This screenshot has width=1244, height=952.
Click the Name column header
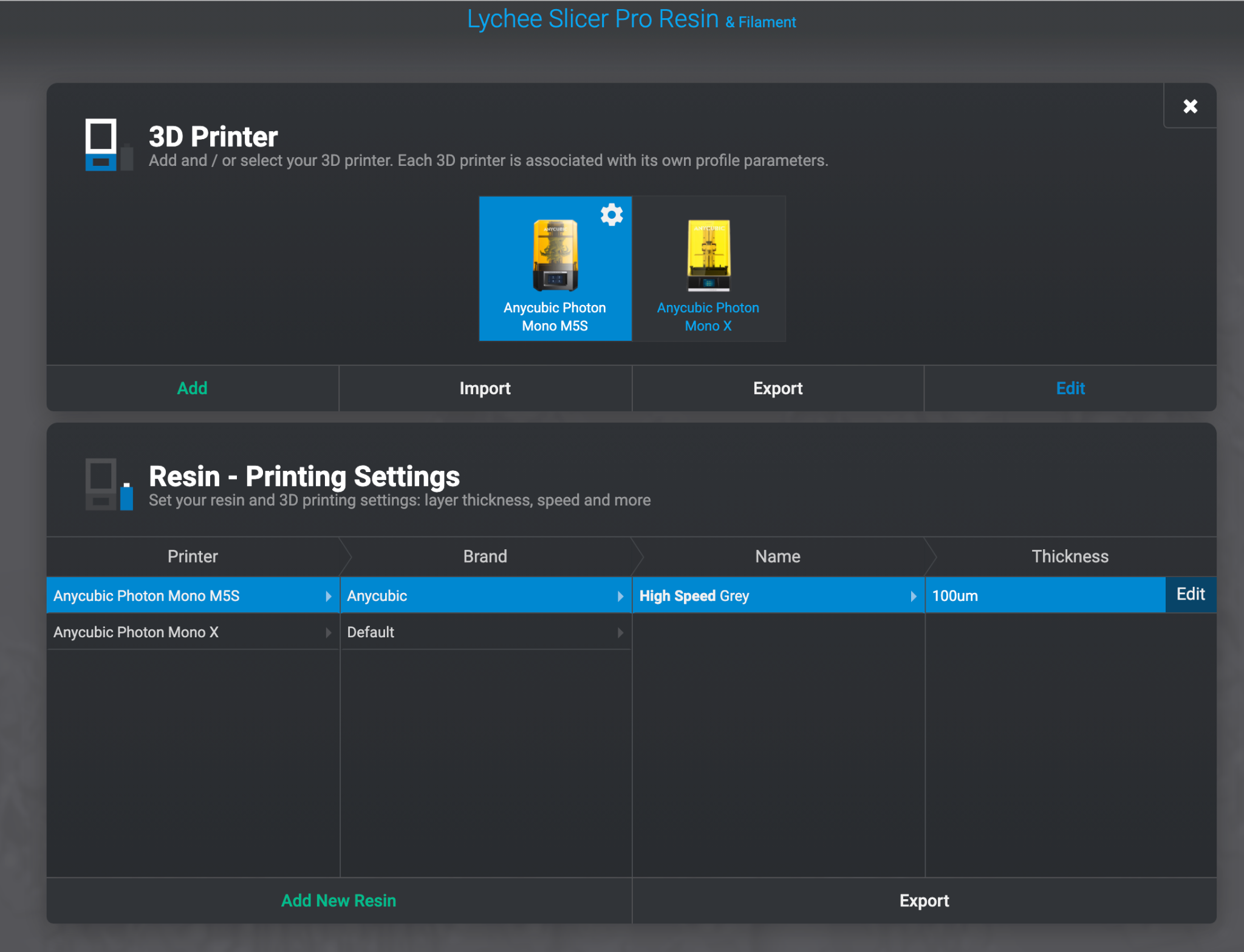click(778, 556)
